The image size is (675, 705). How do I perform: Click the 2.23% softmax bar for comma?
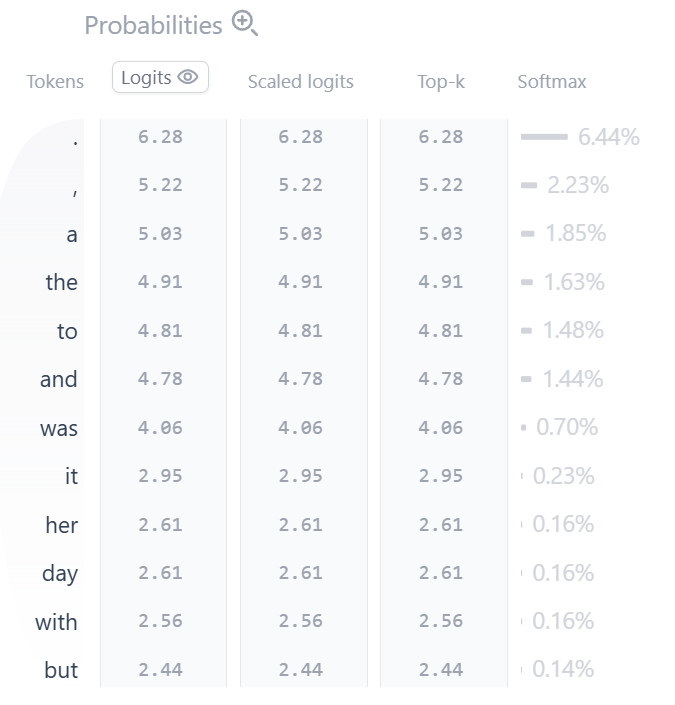pos(529,185)
